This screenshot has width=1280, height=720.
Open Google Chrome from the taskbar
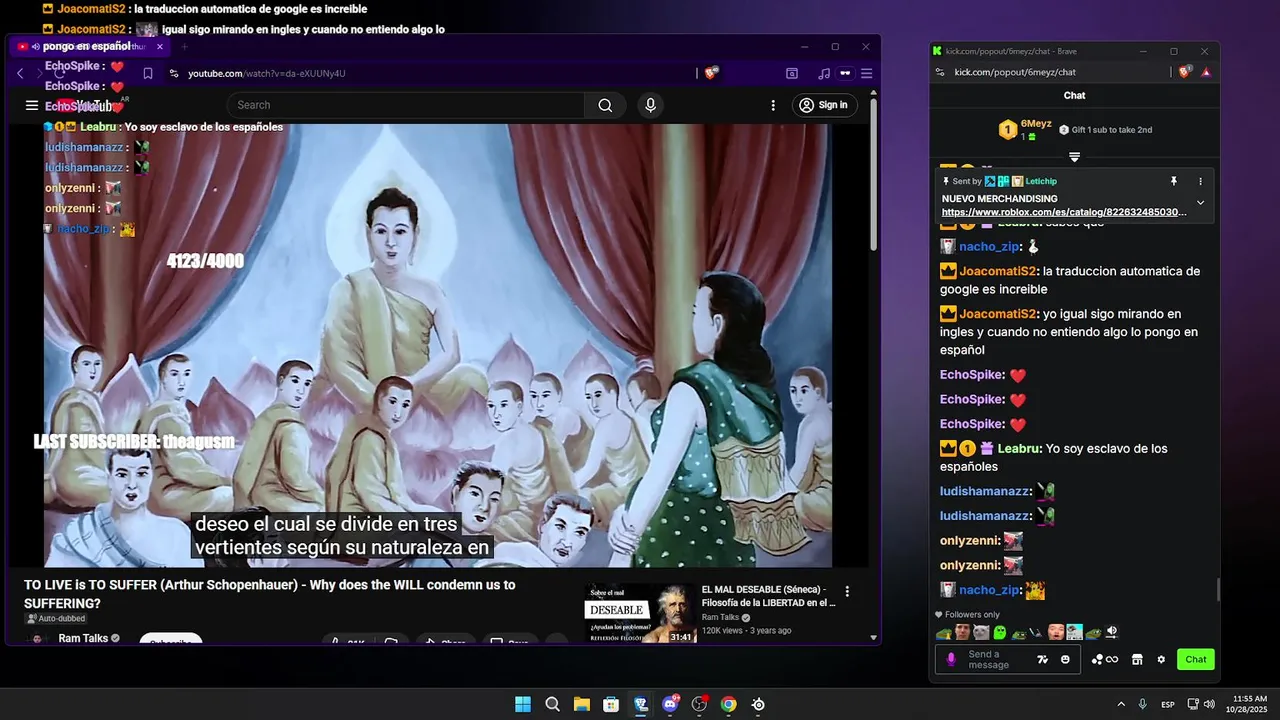(729, 704)
